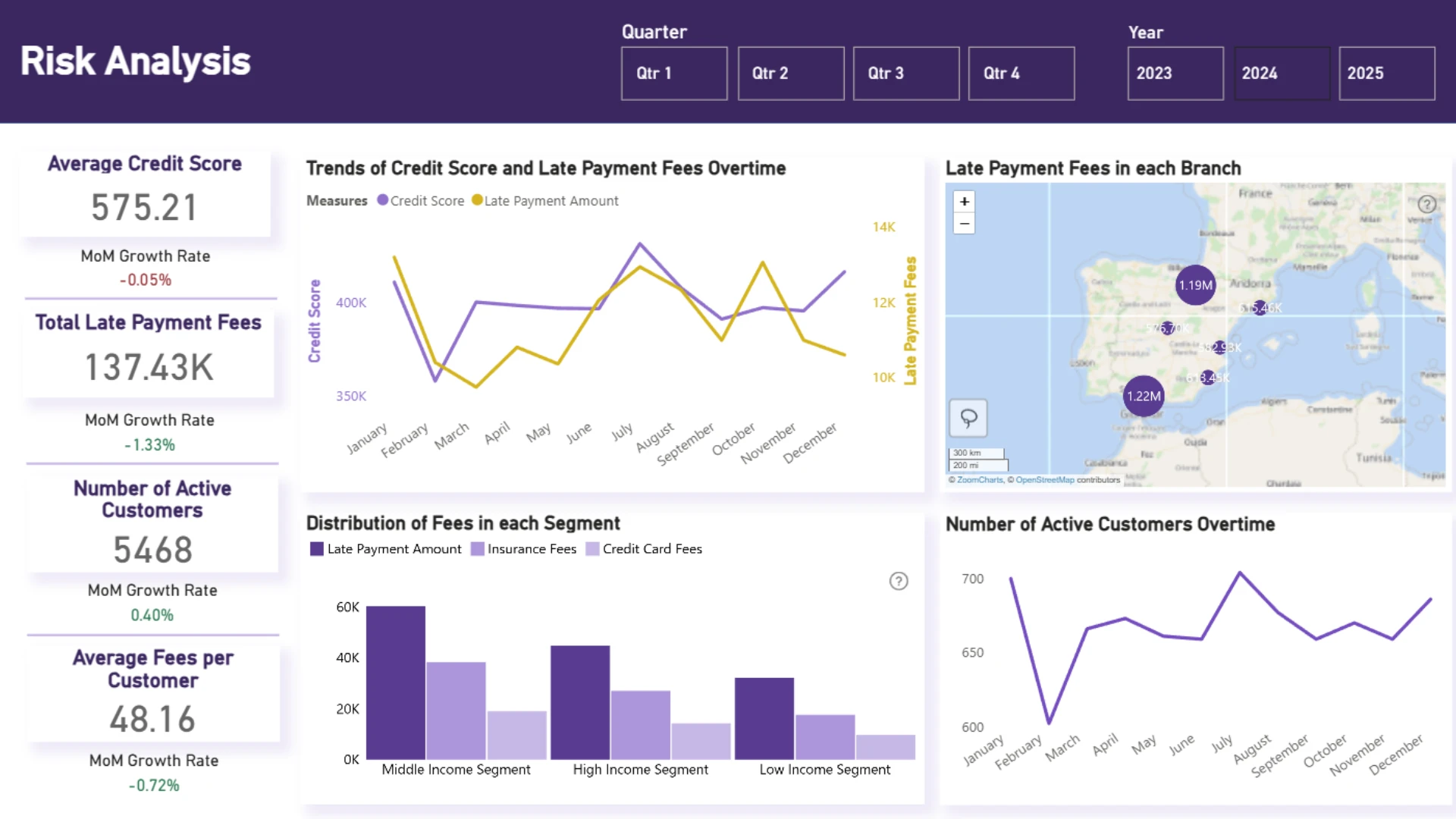Select the 615.46K branch bubble on map
1456x819 pixels.
tap(1260, 308)
